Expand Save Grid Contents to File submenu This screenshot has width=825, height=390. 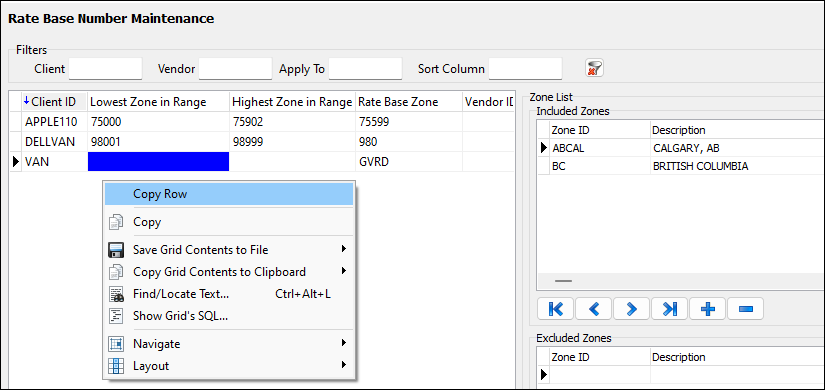(x=344, y=249)
